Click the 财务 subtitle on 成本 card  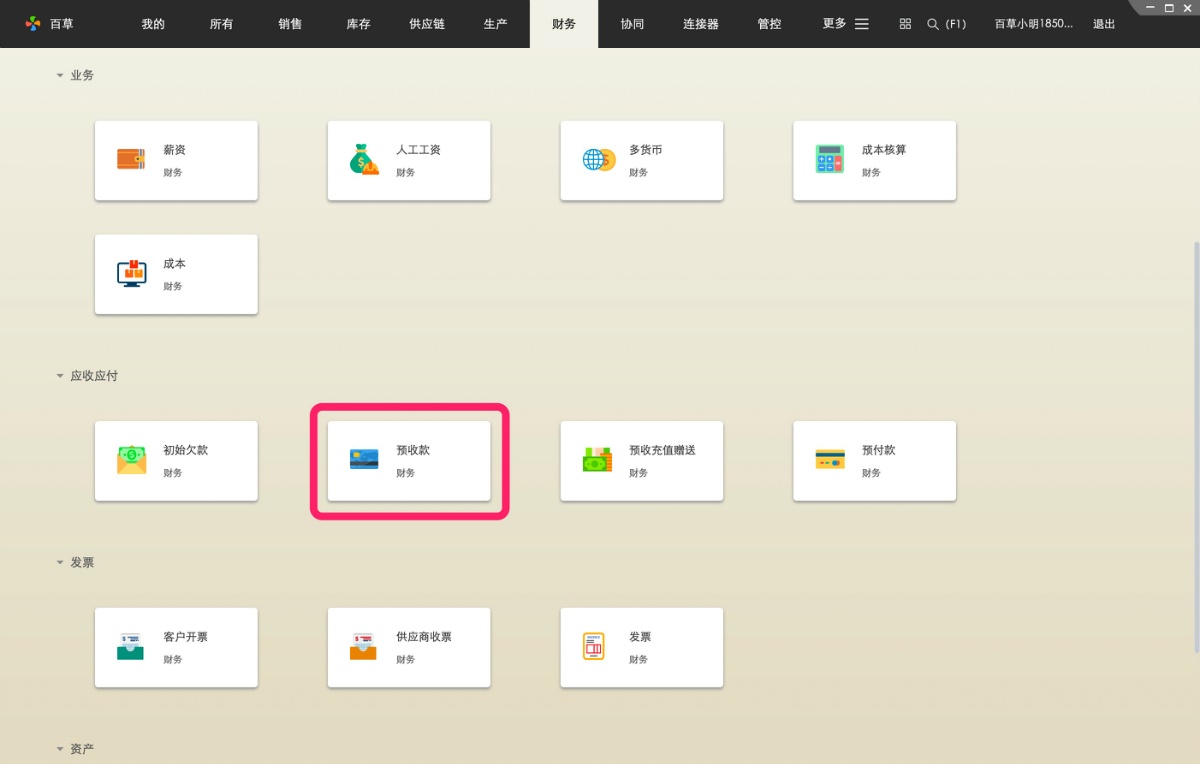pos(173,286)
